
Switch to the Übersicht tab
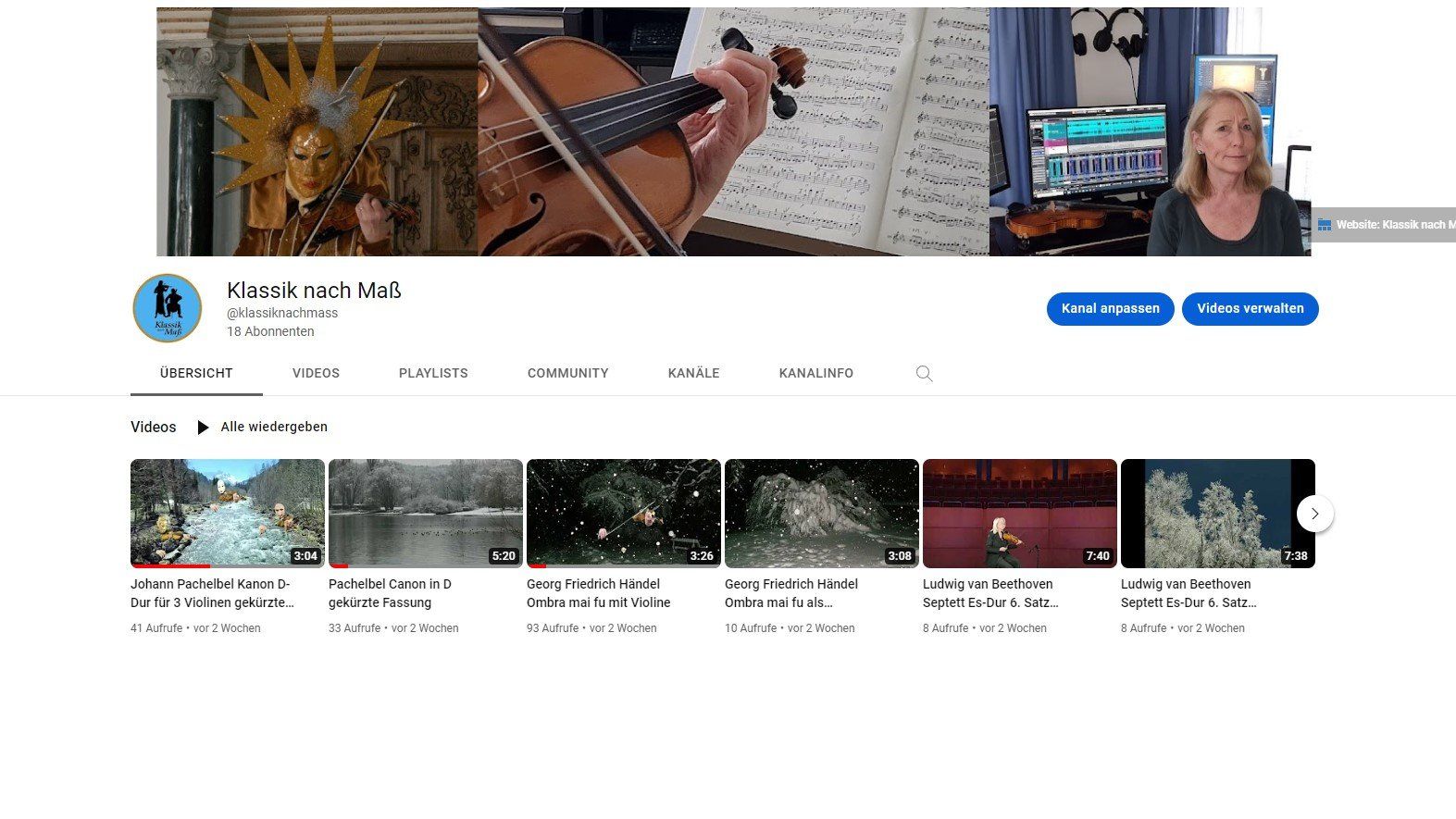pyautogui.click(x=196, y=373)
